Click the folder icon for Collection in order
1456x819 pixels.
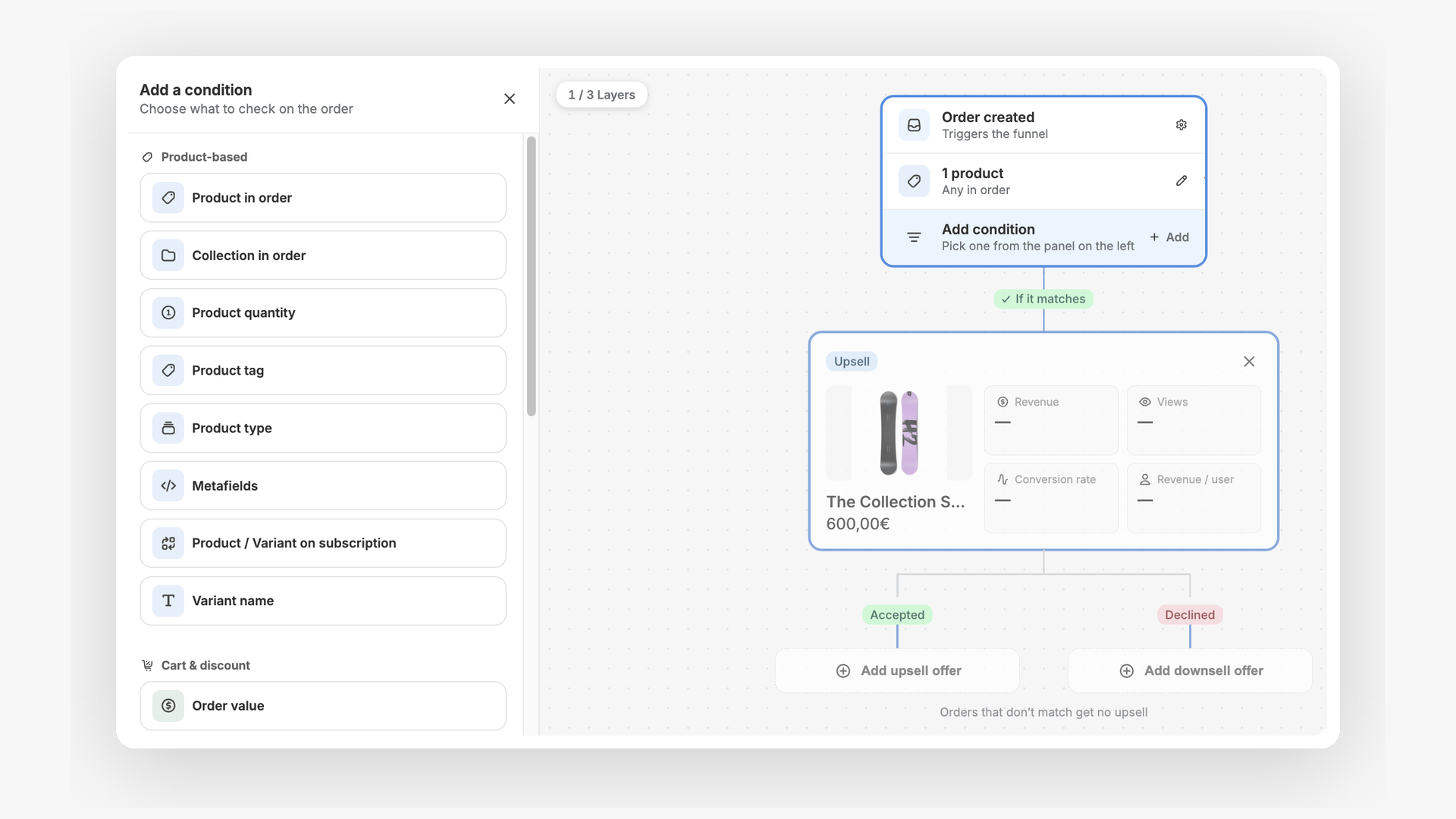click(x=168, y=256)
